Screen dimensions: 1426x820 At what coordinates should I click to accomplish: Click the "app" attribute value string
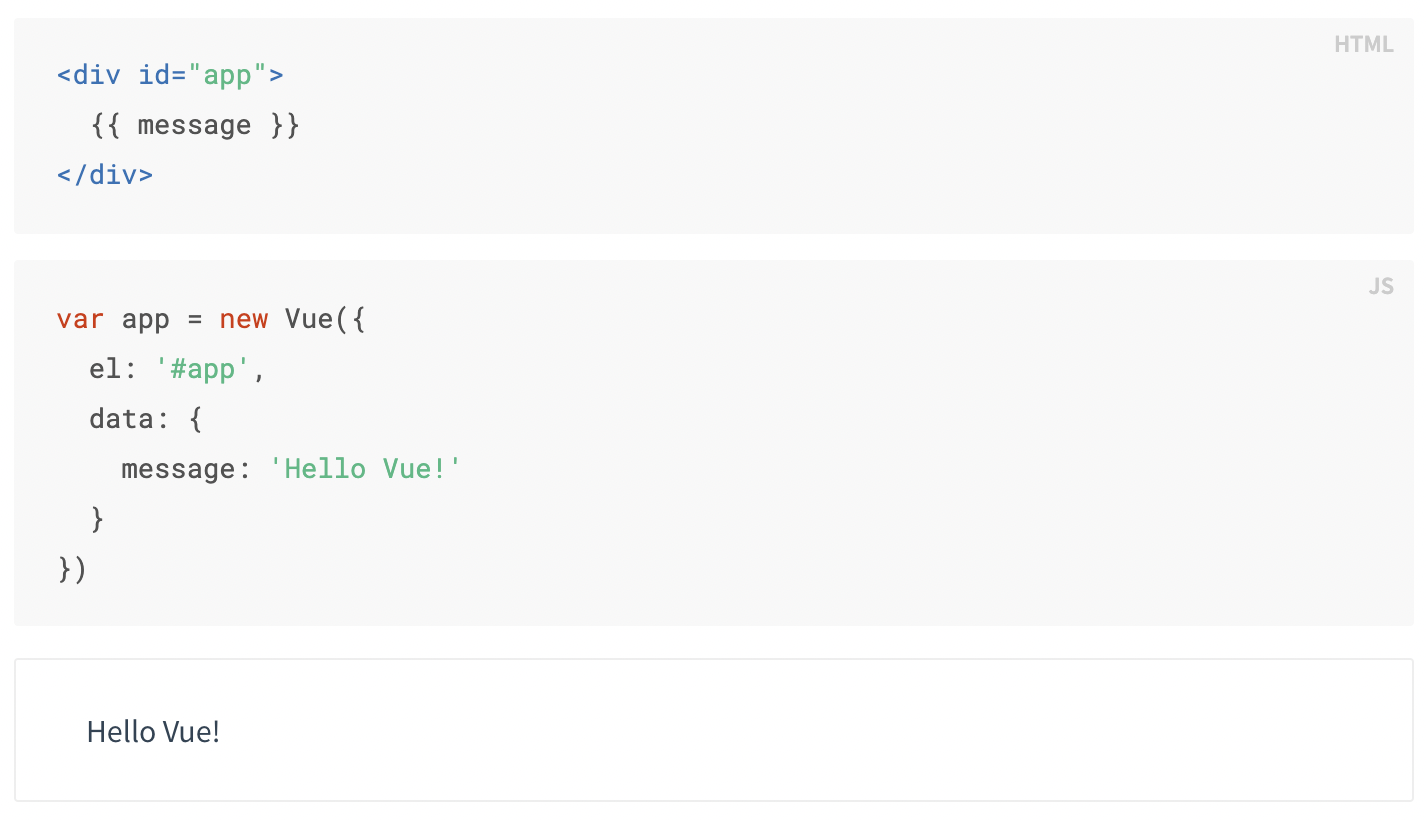click(x=227, y=75)
